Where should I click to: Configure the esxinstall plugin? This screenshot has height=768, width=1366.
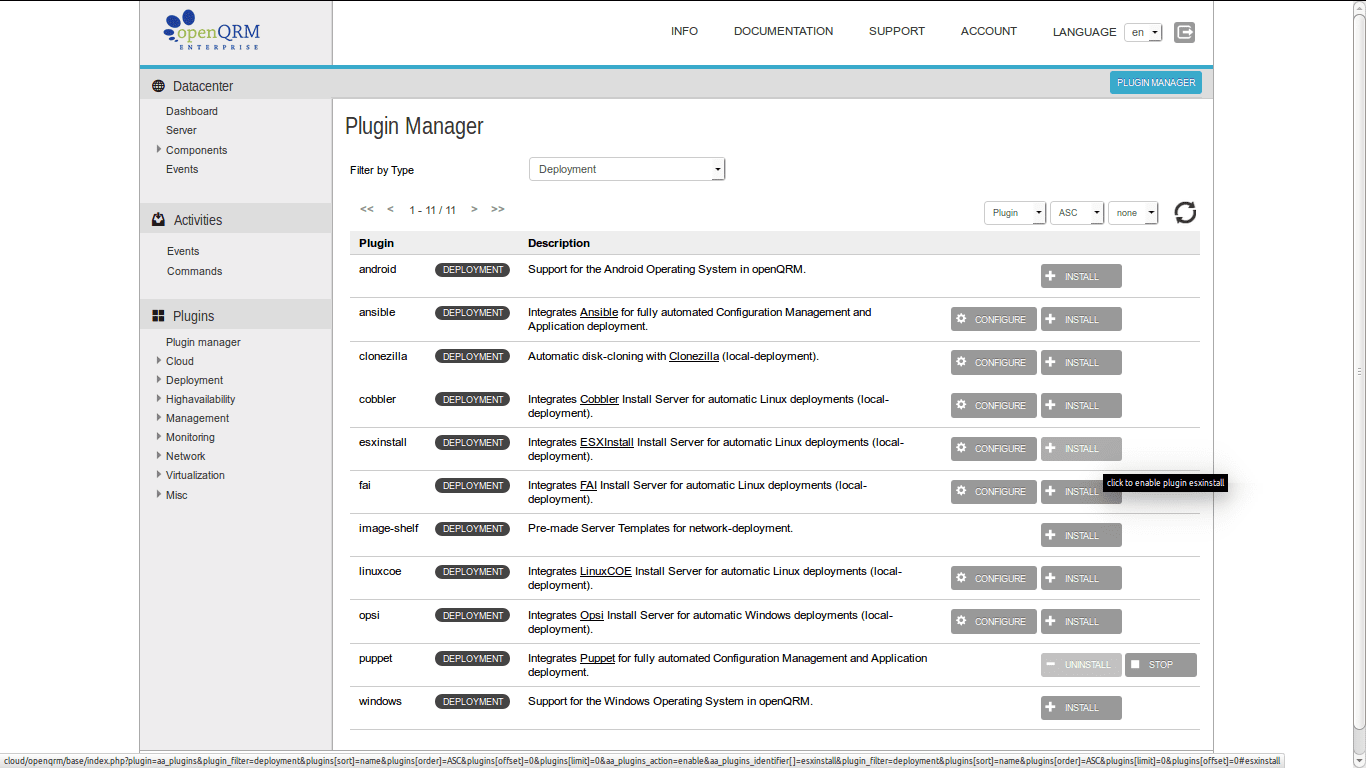(993, 448)
